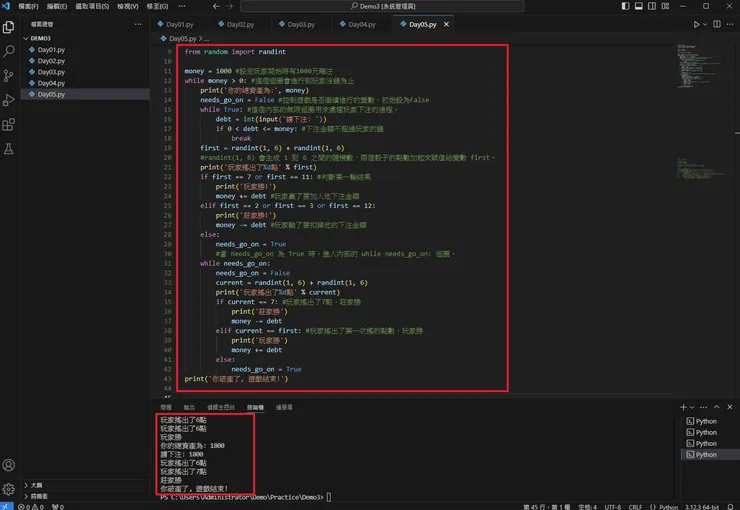Viewport: 740px width, 510px height.
Task: Click the Run Python File play button
Action: [697, 23]
